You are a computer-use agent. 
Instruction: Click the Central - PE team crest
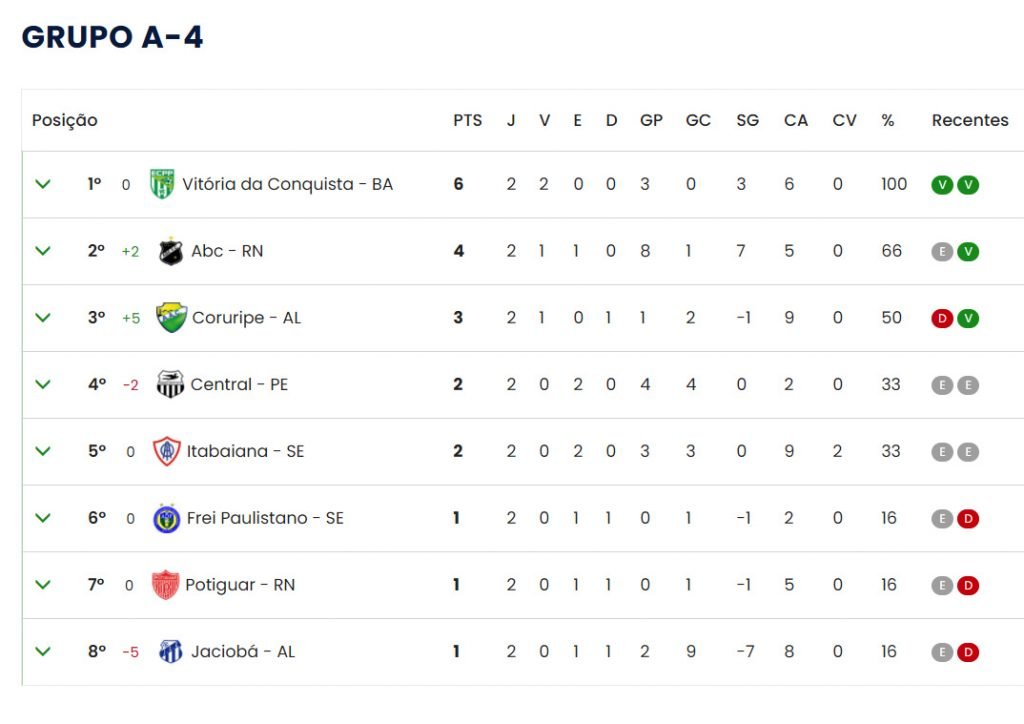[x=170, y=385]
